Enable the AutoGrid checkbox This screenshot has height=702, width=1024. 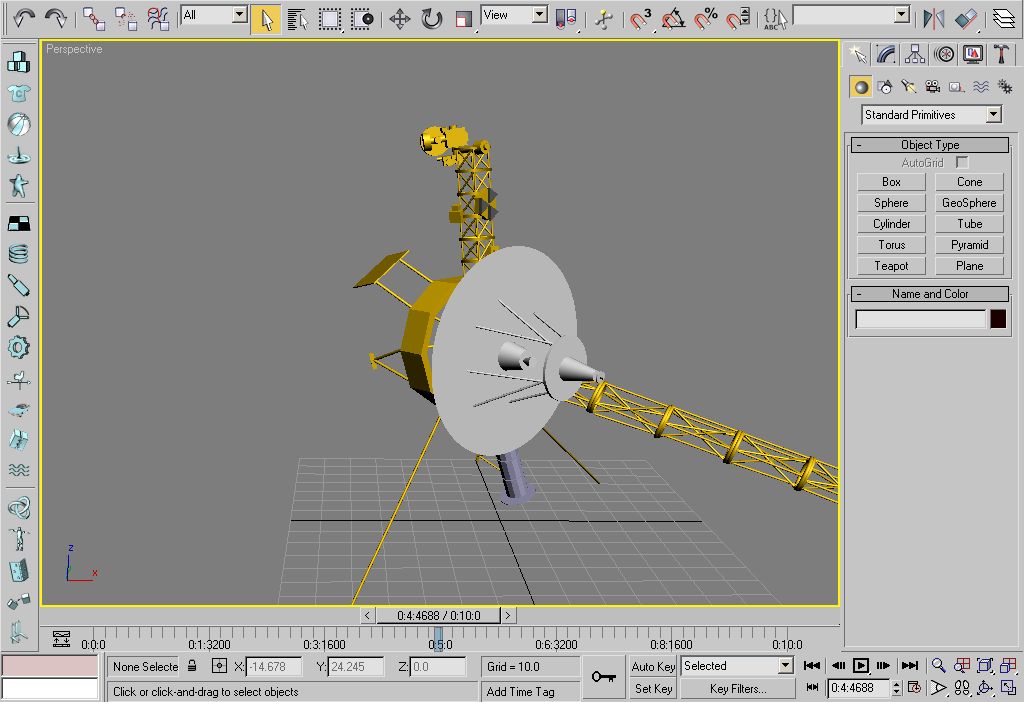click(962, 162)
